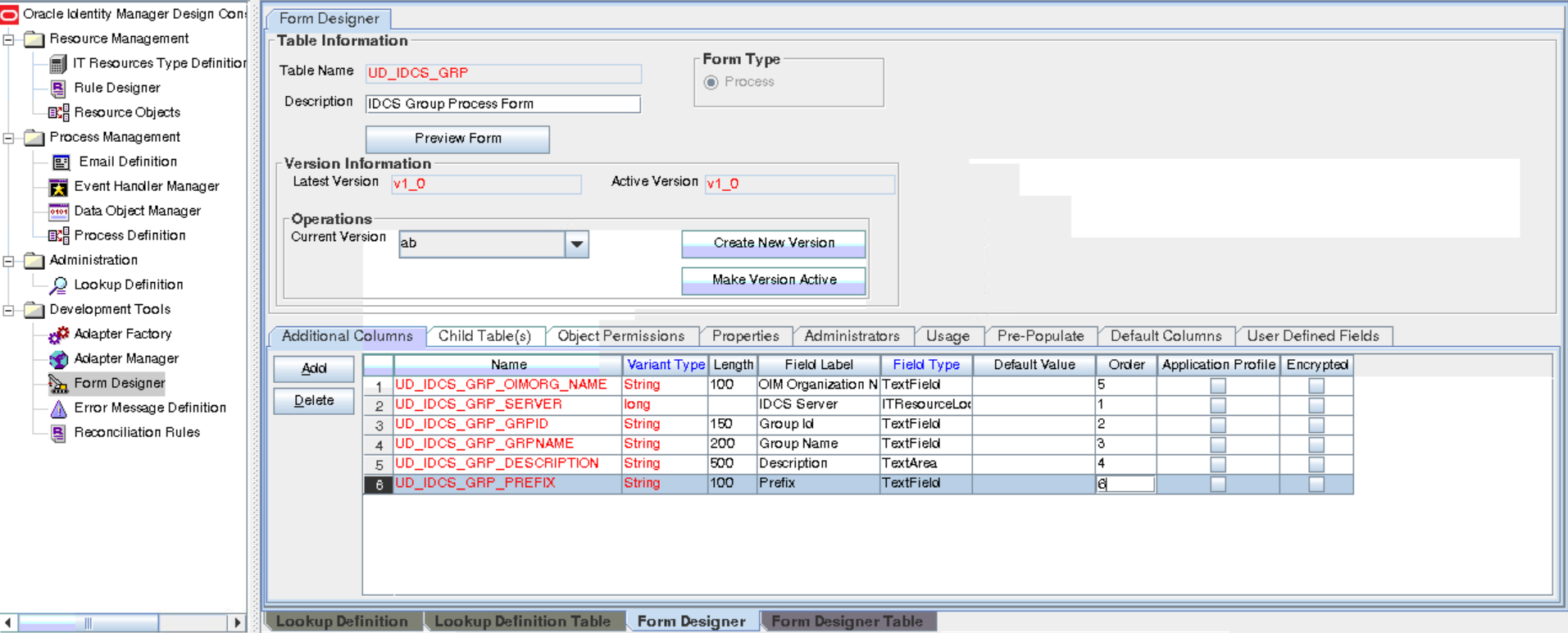Click the IT Resources Type Definition icon
Viewport: 1568px width, 633px height.
click(x=58, y=64)
